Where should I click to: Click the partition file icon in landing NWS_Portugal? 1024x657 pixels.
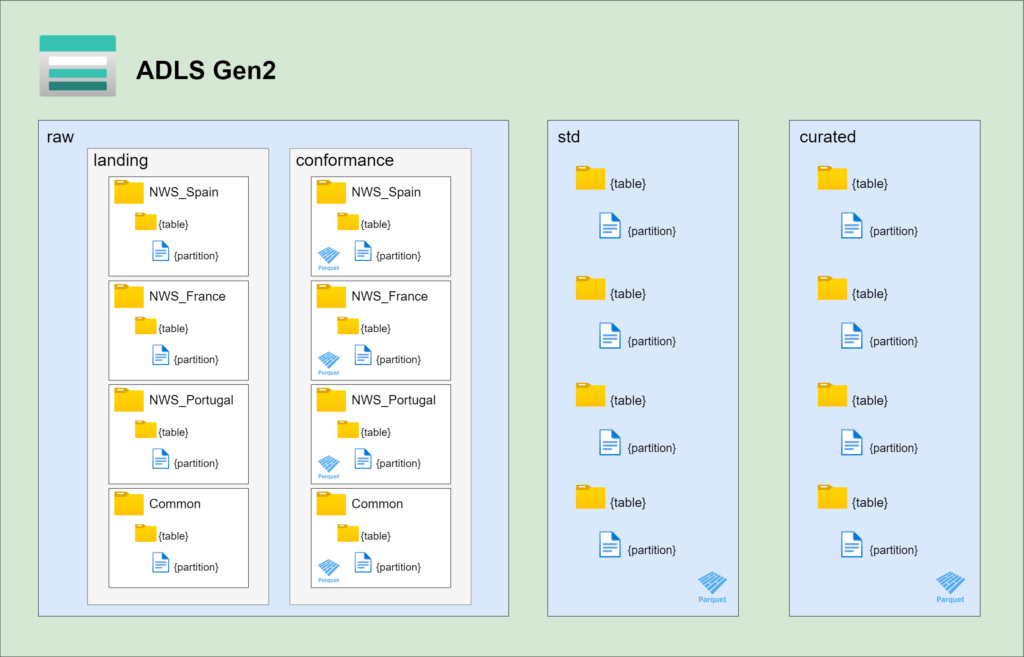tap(160, 459)
